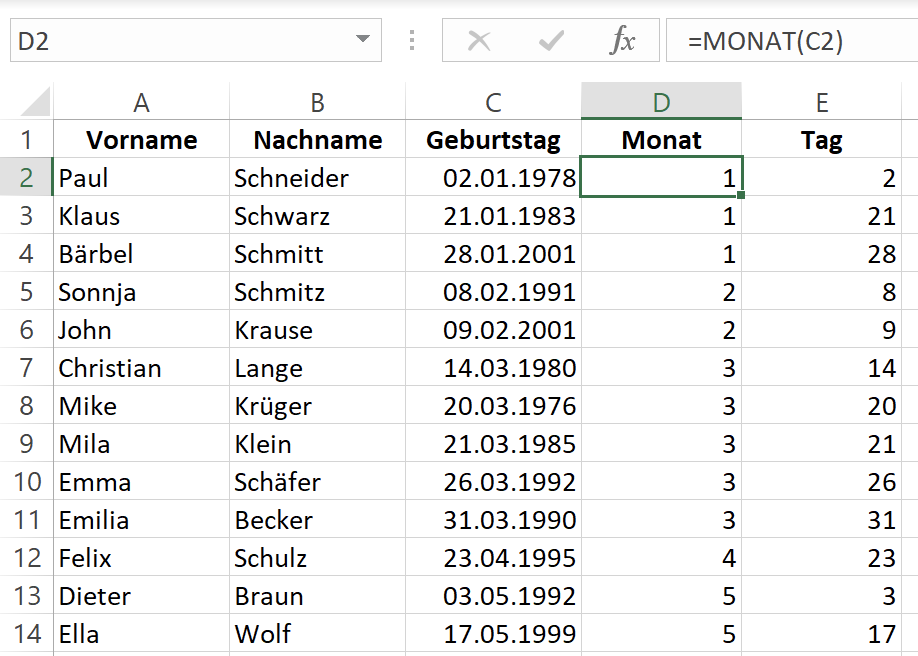Click the formula field containing =MONAT(C2)

(x=792, y=40)
